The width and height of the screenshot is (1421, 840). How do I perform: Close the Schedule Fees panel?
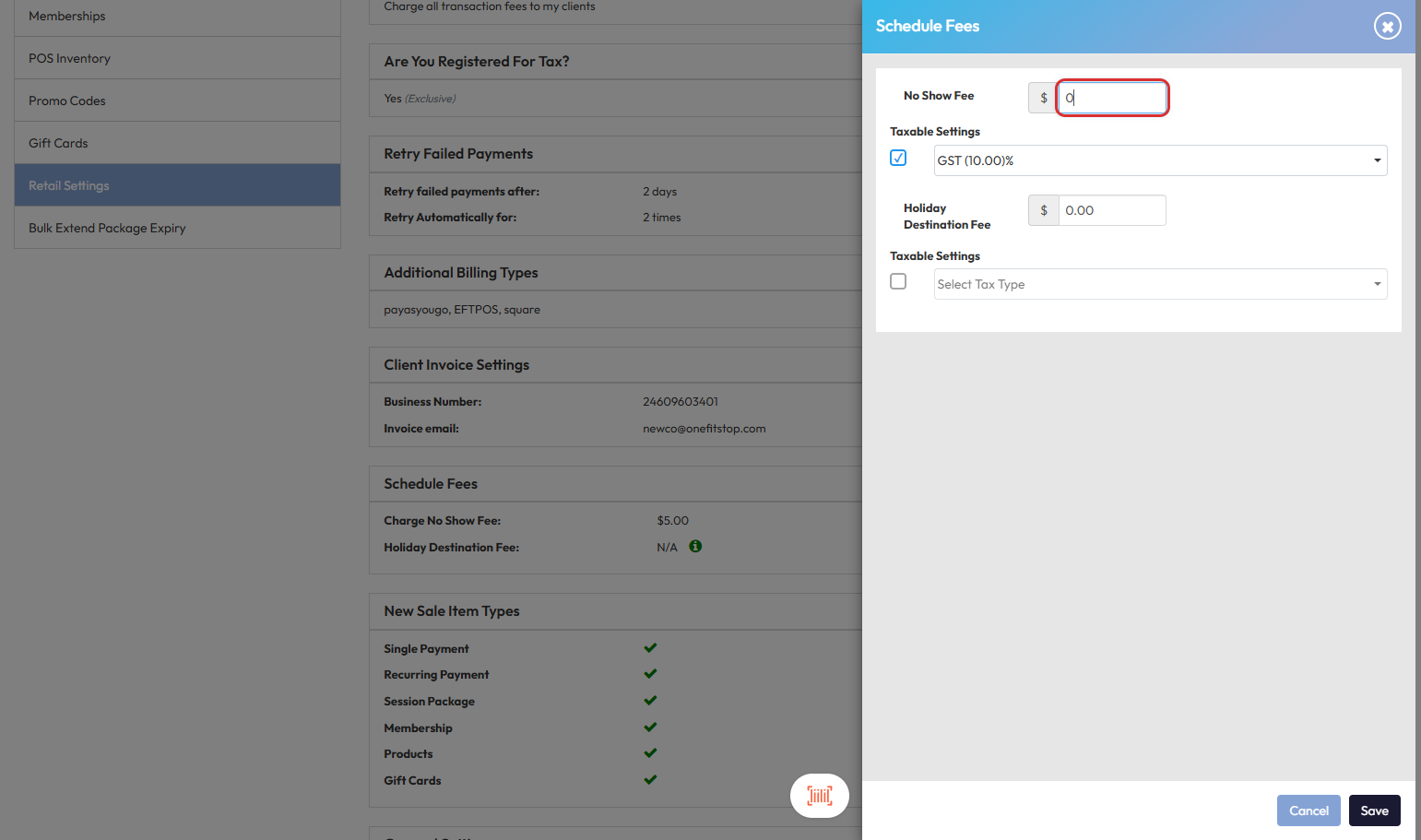click(x=1387, y=26)
